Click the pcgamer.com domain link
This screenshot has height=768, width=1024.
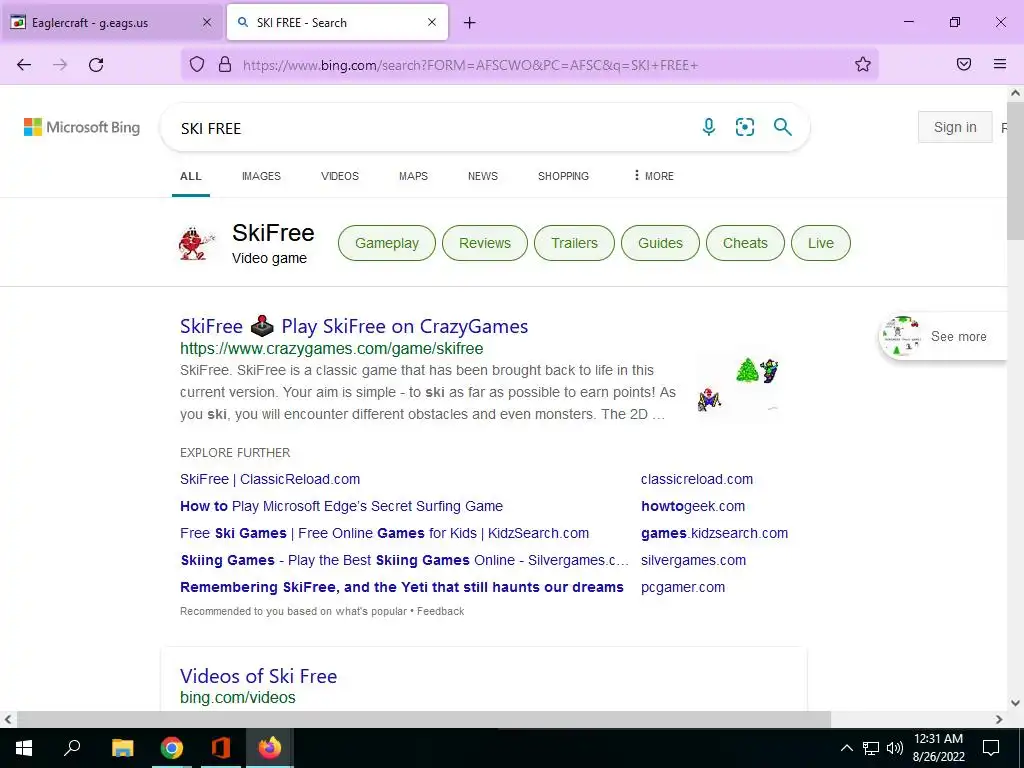[683, 587]
